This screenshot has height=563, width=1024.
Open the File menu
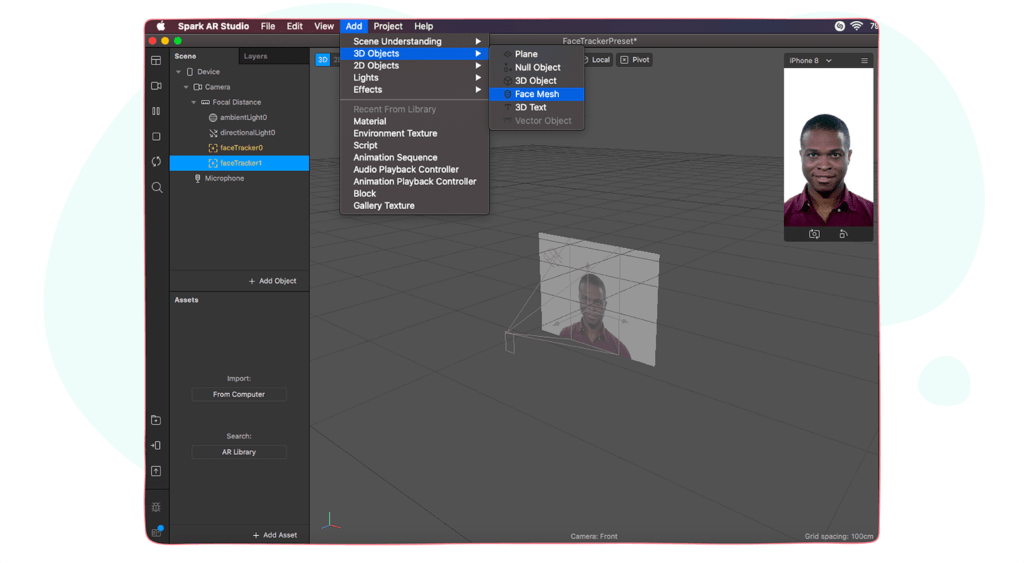268,26
